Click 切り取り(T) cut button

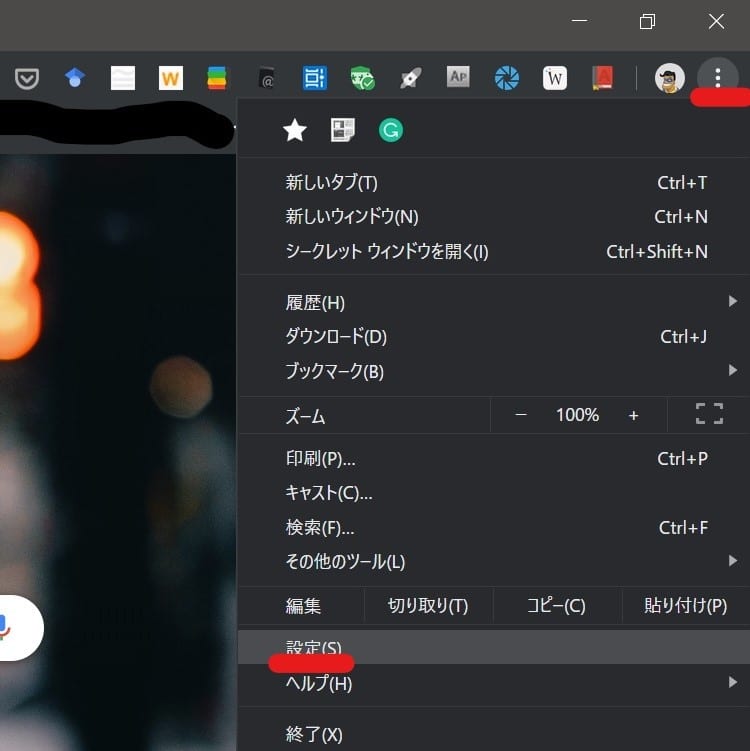pyautogui.click(x=428, y=606)
